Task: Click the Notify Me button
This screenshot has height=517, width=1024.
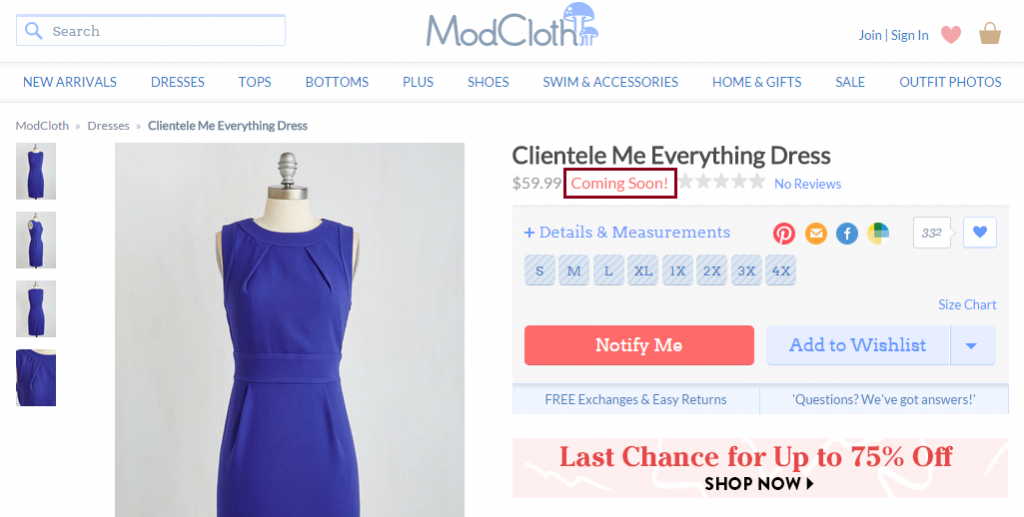Action: pyautogui.click(x=639, y=345)
